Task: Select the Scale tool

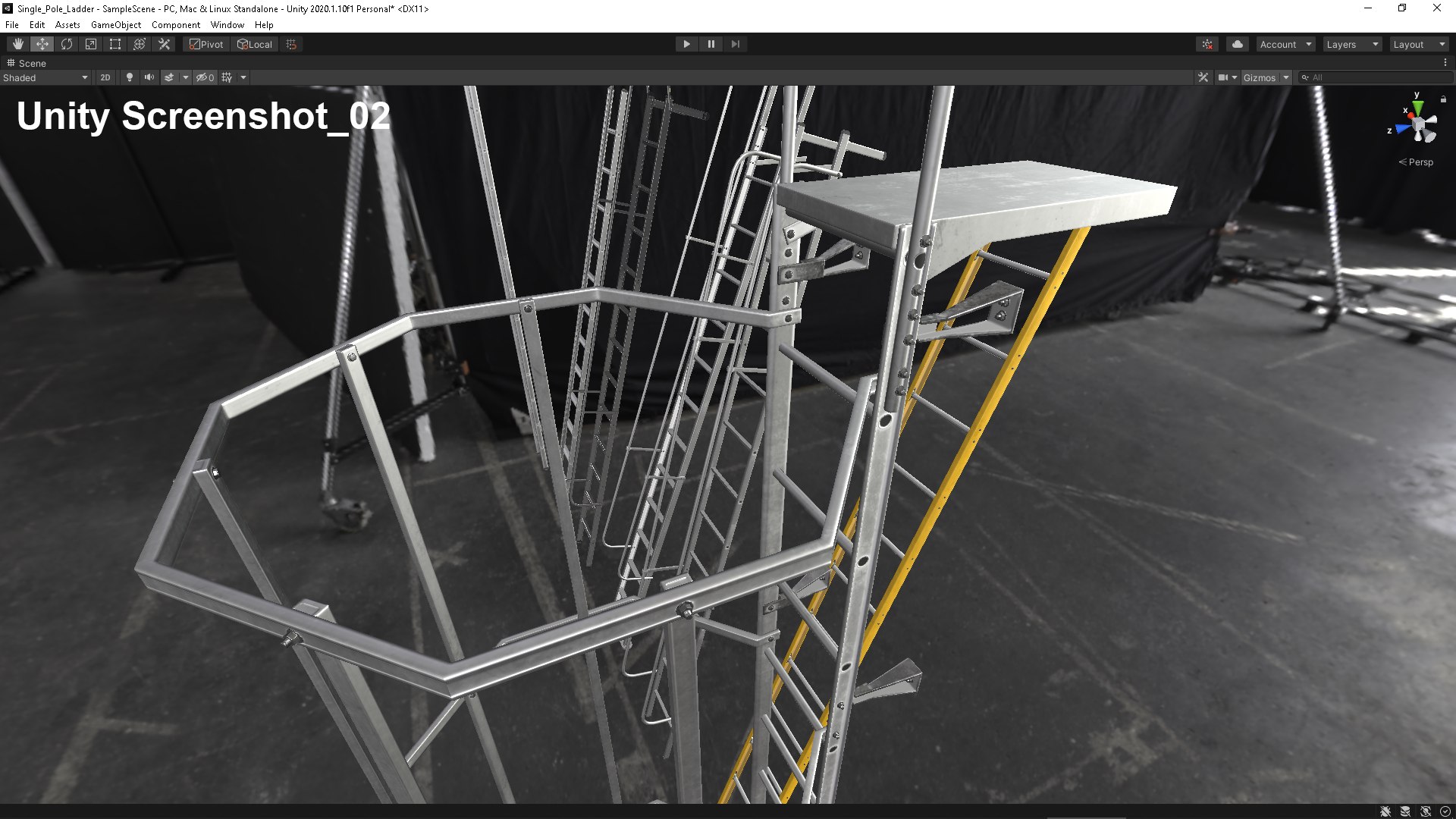Action: [91, 44]
